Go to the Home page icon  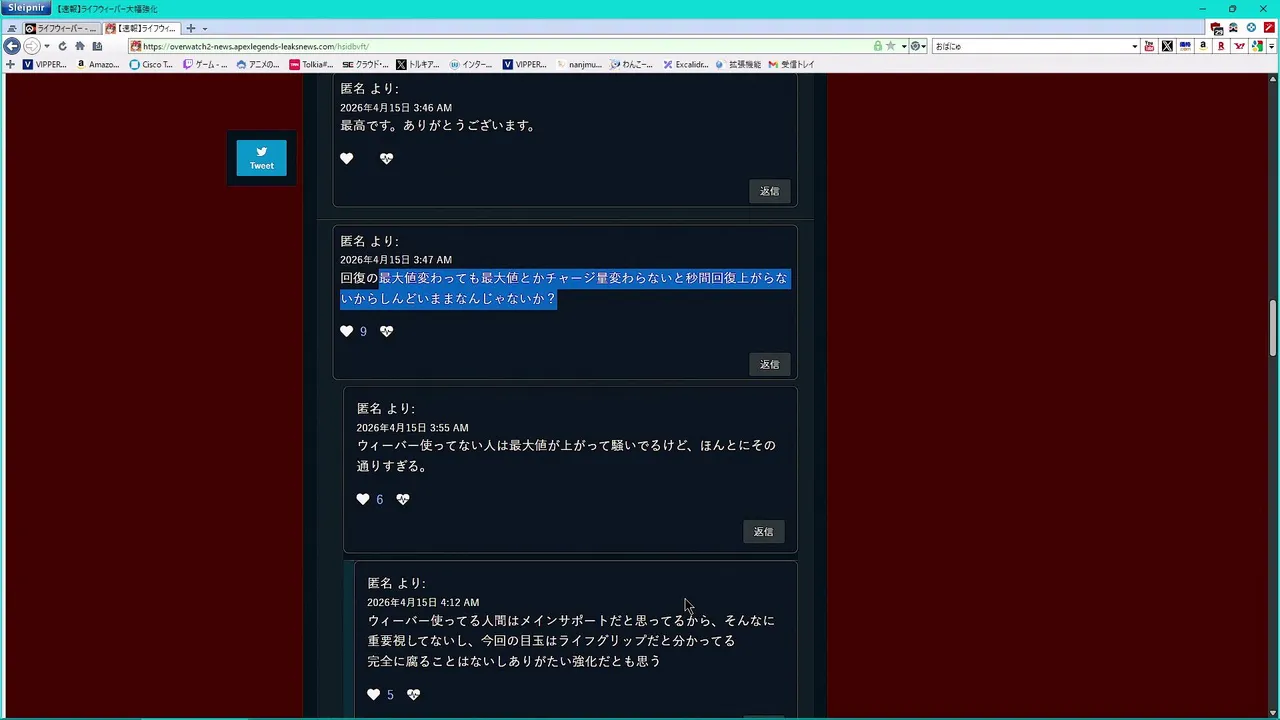coord(80,46)
